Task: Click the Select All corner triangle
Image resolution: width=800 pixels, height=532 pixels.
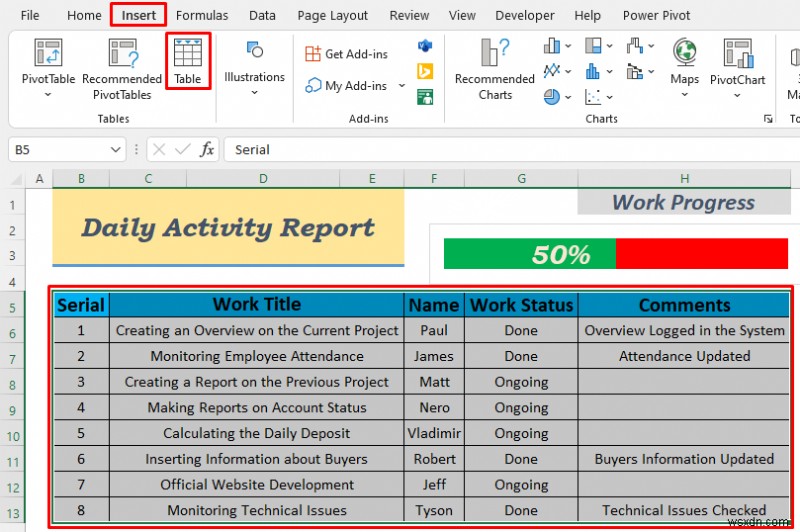Action: [x=17, y=180]
